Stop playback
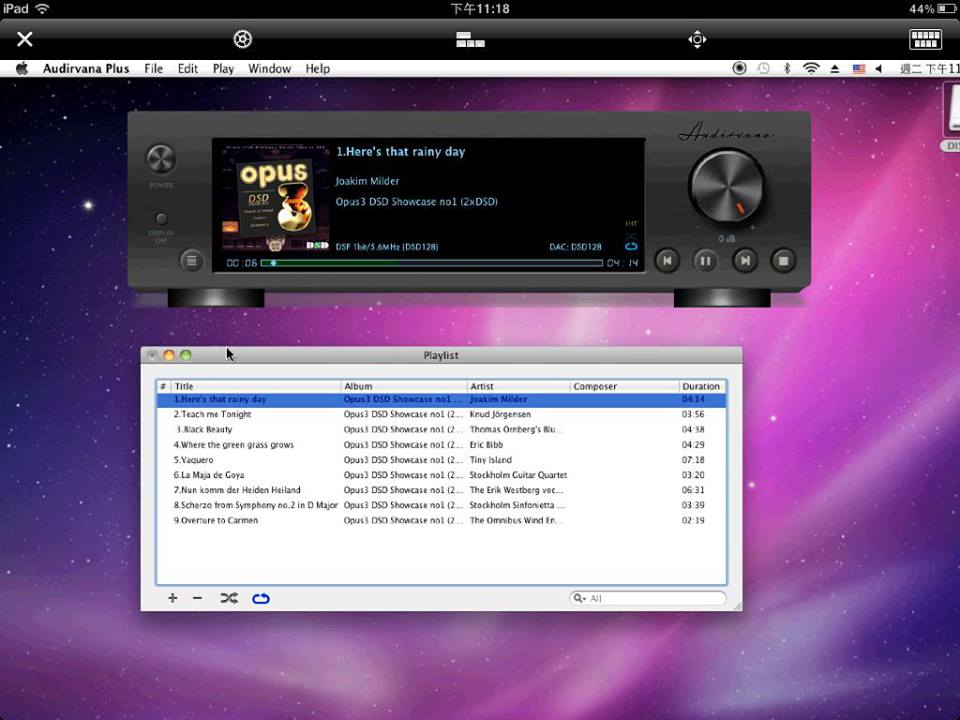Screen dimensions: 960x720 click(783, 261)
